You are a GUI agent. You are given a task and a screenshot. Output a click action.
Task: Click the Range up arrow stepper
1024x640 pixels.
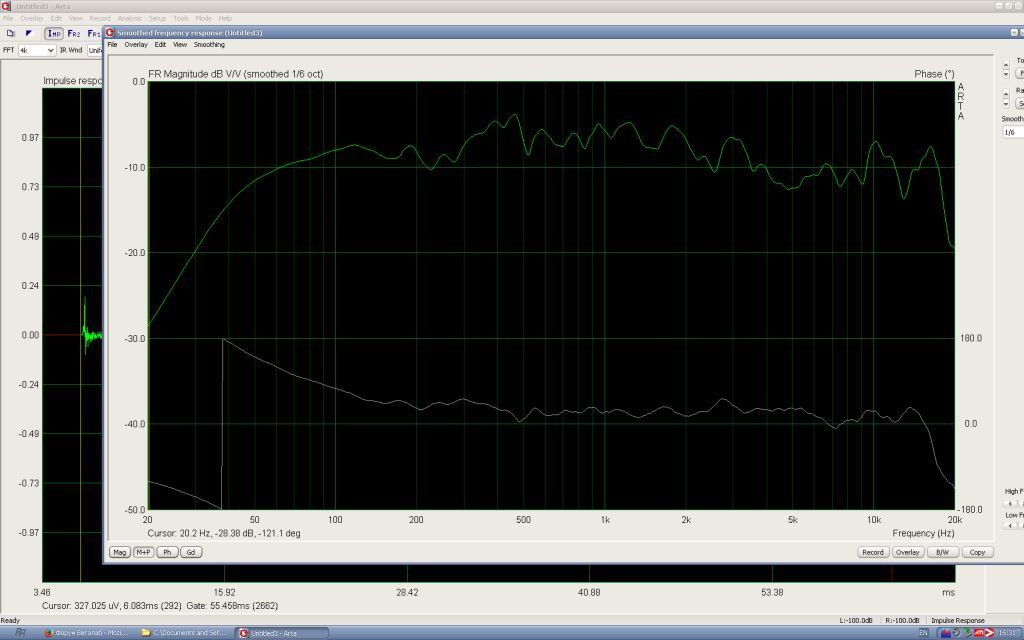[x=1006, y=94]
